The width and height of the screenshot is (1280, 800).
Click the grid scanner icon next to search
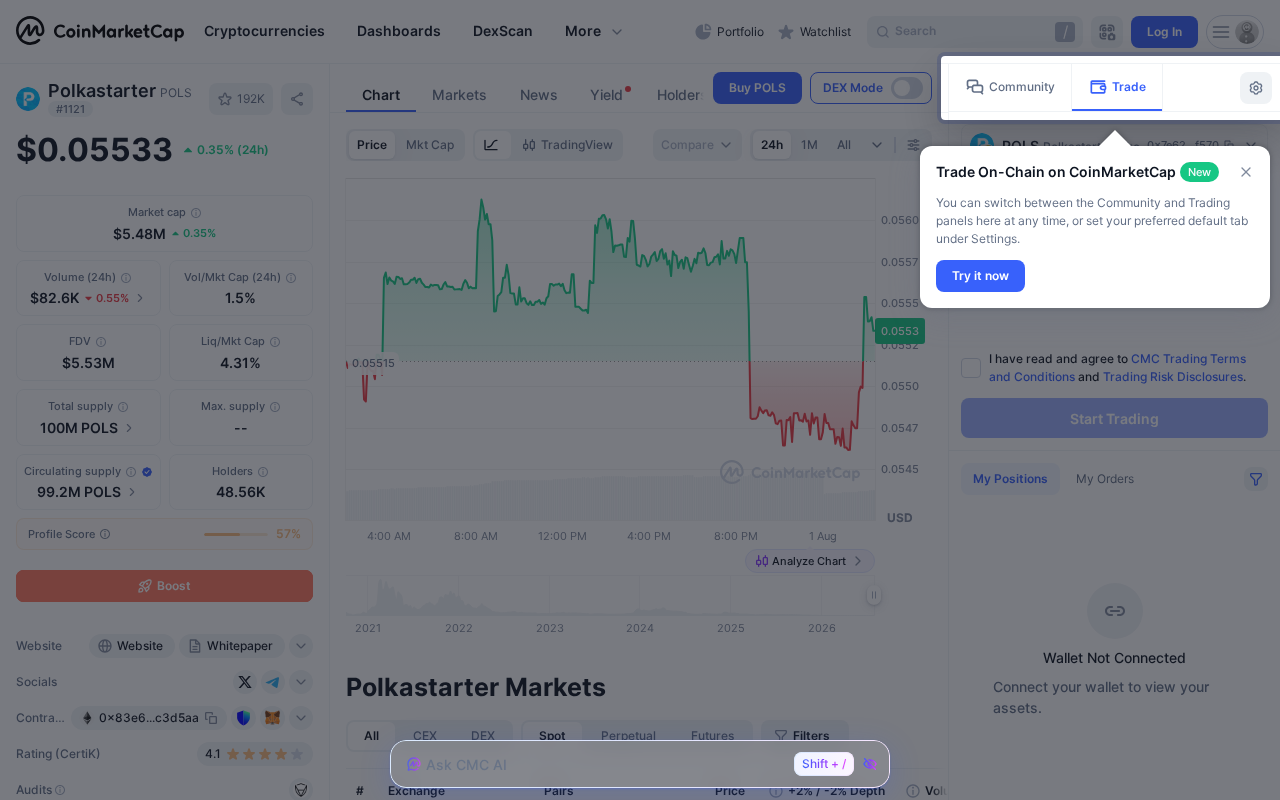tap(1107, 32)
